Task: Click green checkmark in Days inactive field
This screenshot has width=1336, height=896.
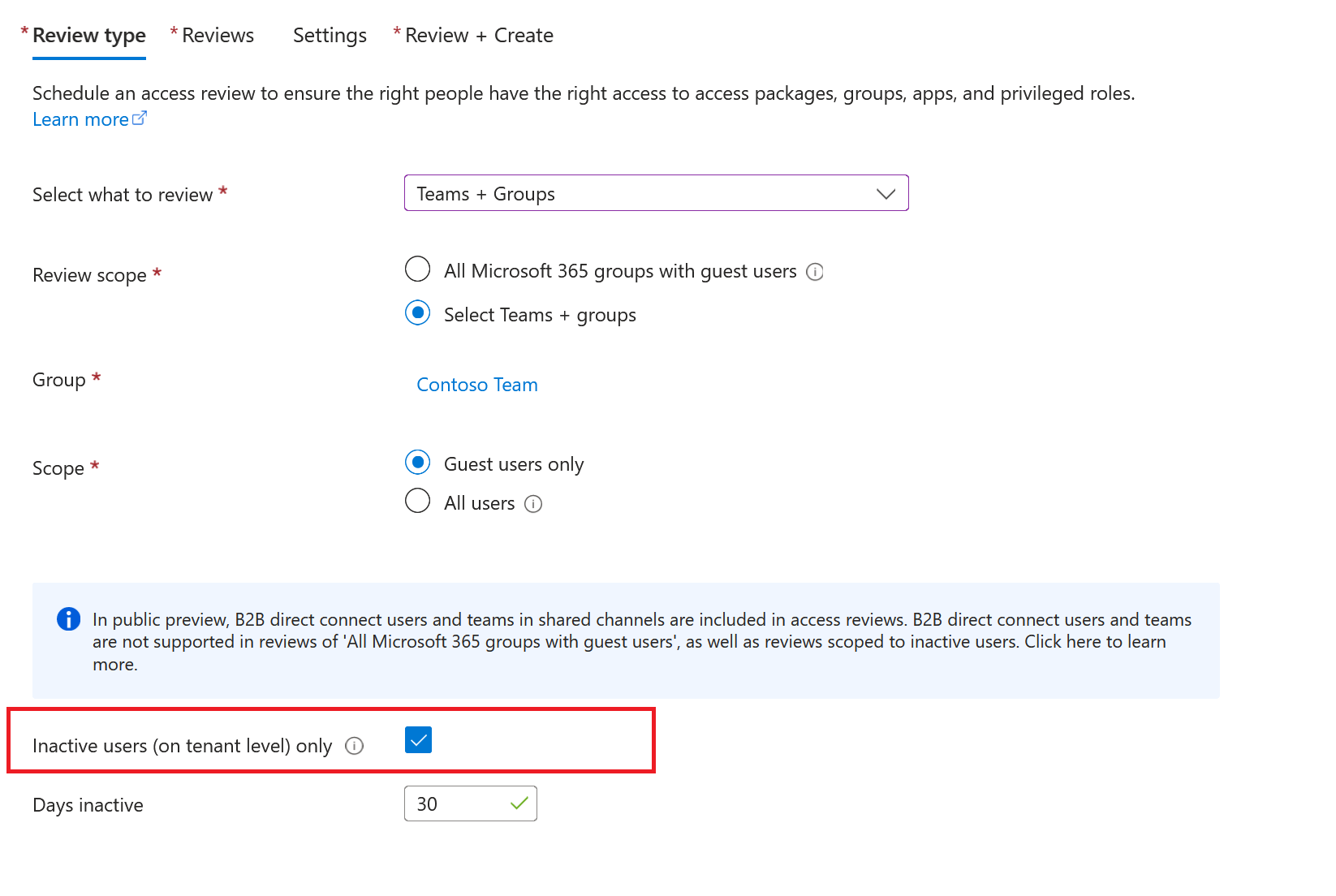Action: (519, 803)
